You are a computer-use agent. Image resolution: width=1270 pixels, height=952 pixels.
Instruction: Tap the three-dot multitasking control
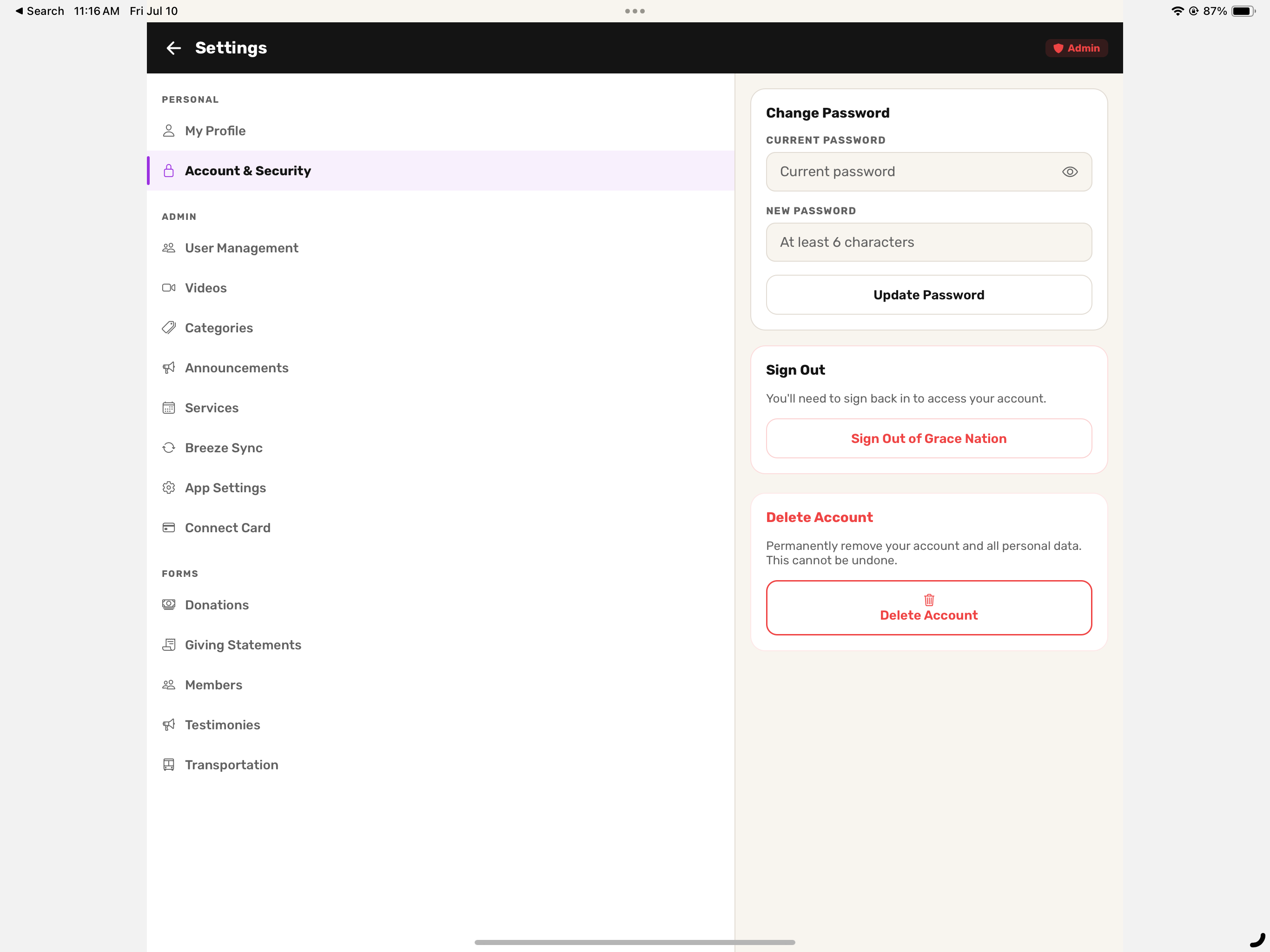[x=635, y=11]
